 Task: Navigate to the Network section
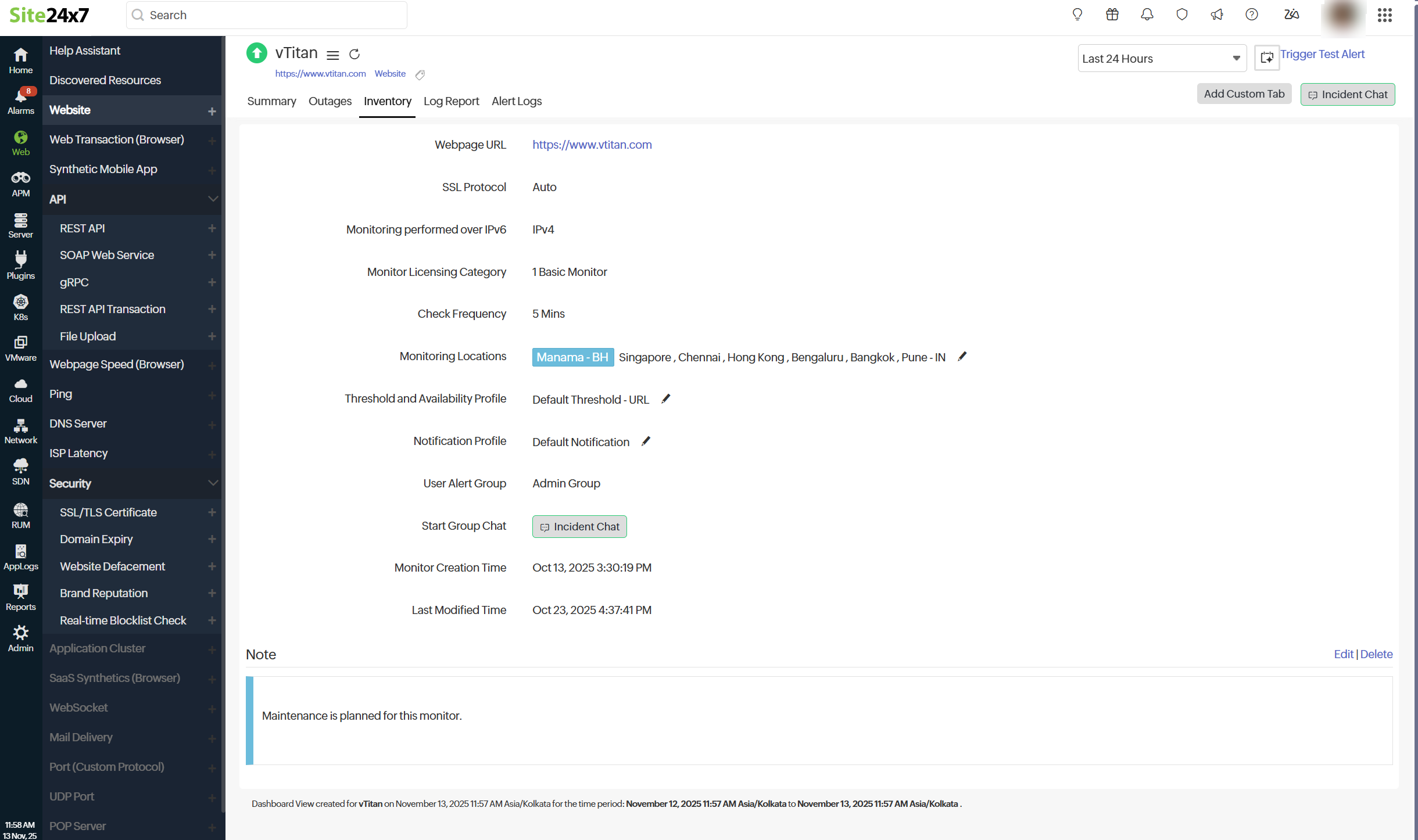click(20, 430)
